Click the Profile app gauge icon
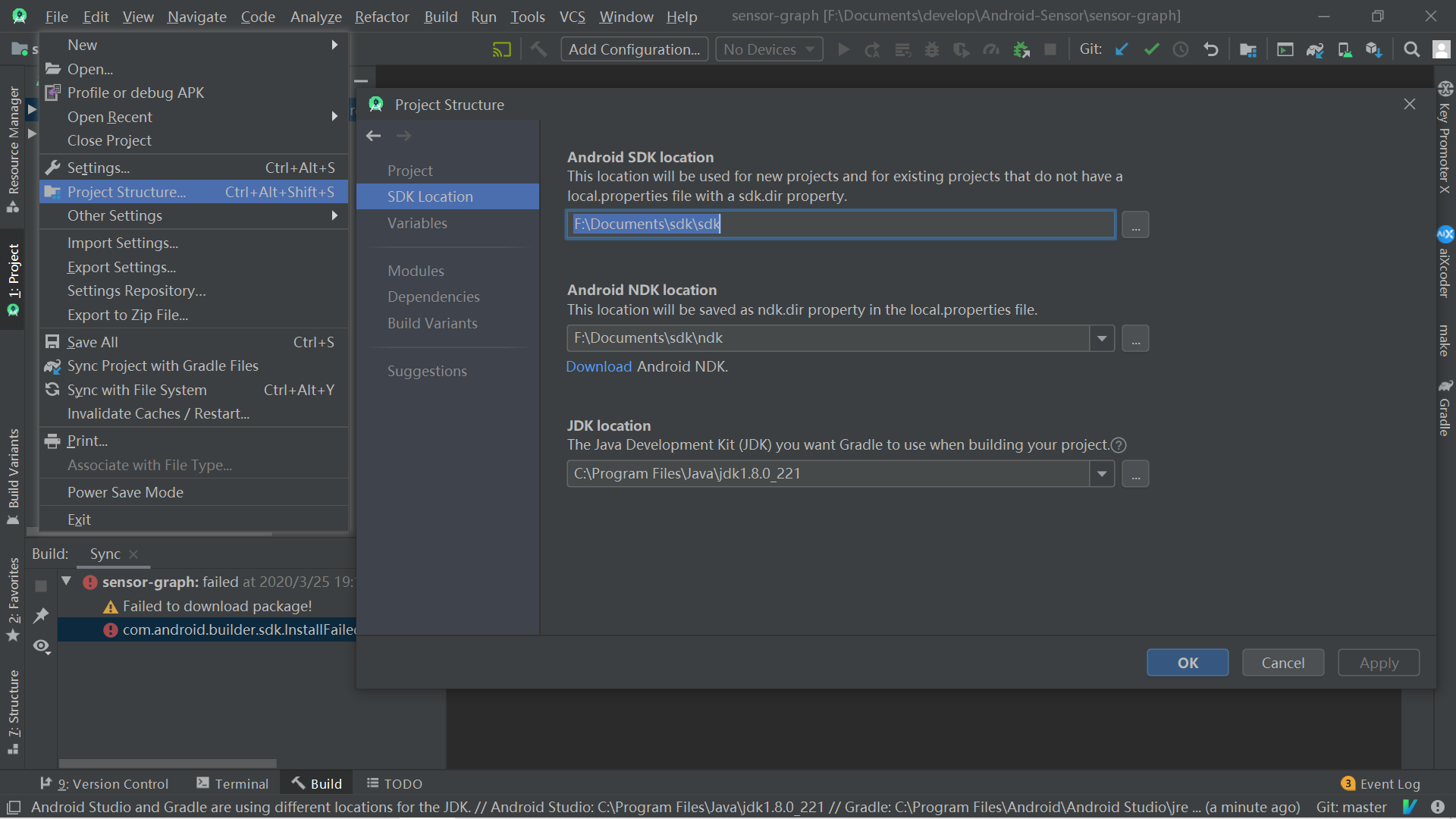 pos(991,49)
